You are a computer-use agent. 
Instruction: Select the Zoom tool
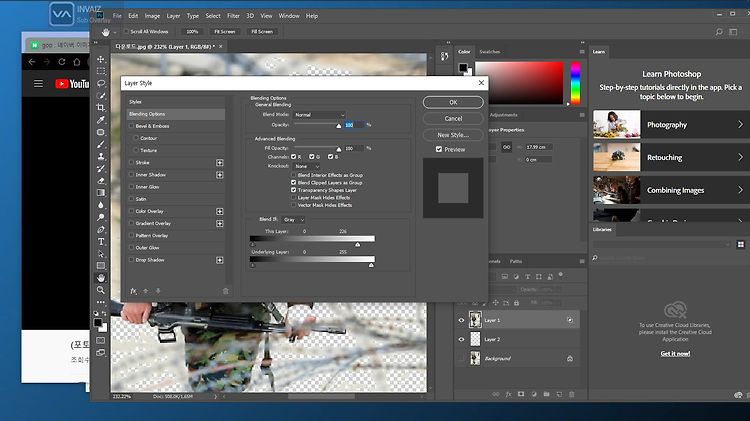tap(100, 290)
